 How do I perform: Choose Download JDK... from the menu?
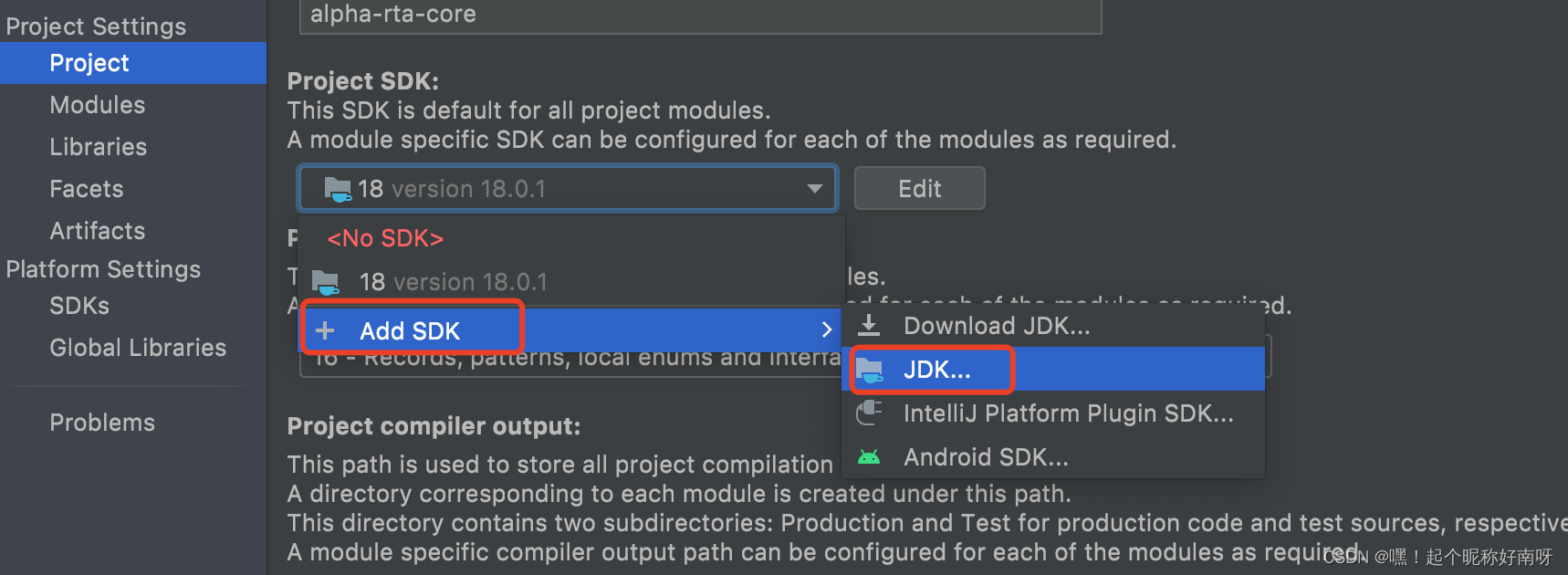click(997, 325)
